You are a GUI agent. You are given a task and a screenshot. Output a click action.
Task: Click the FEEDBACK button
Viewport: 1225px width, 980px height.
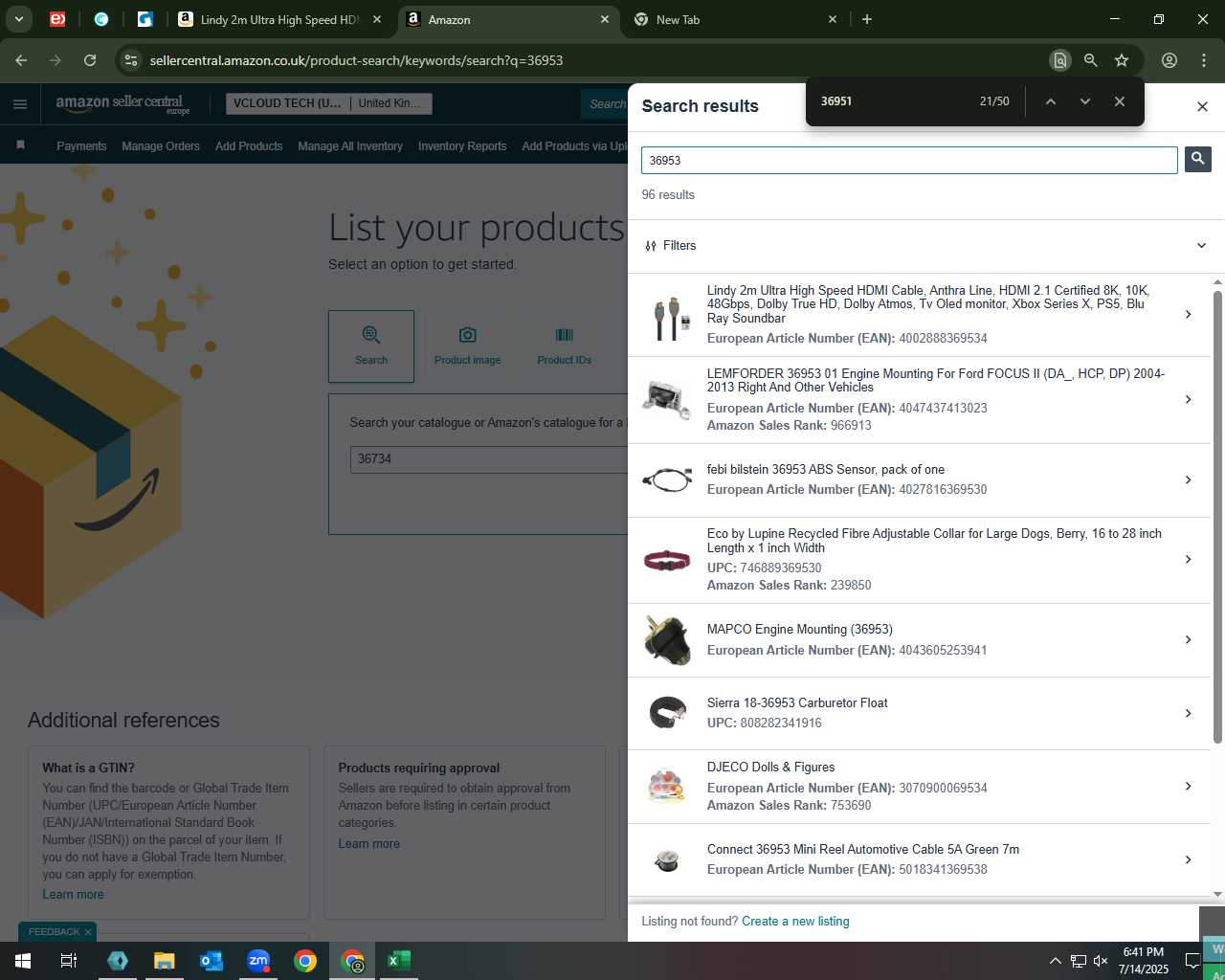click(54, 932)
